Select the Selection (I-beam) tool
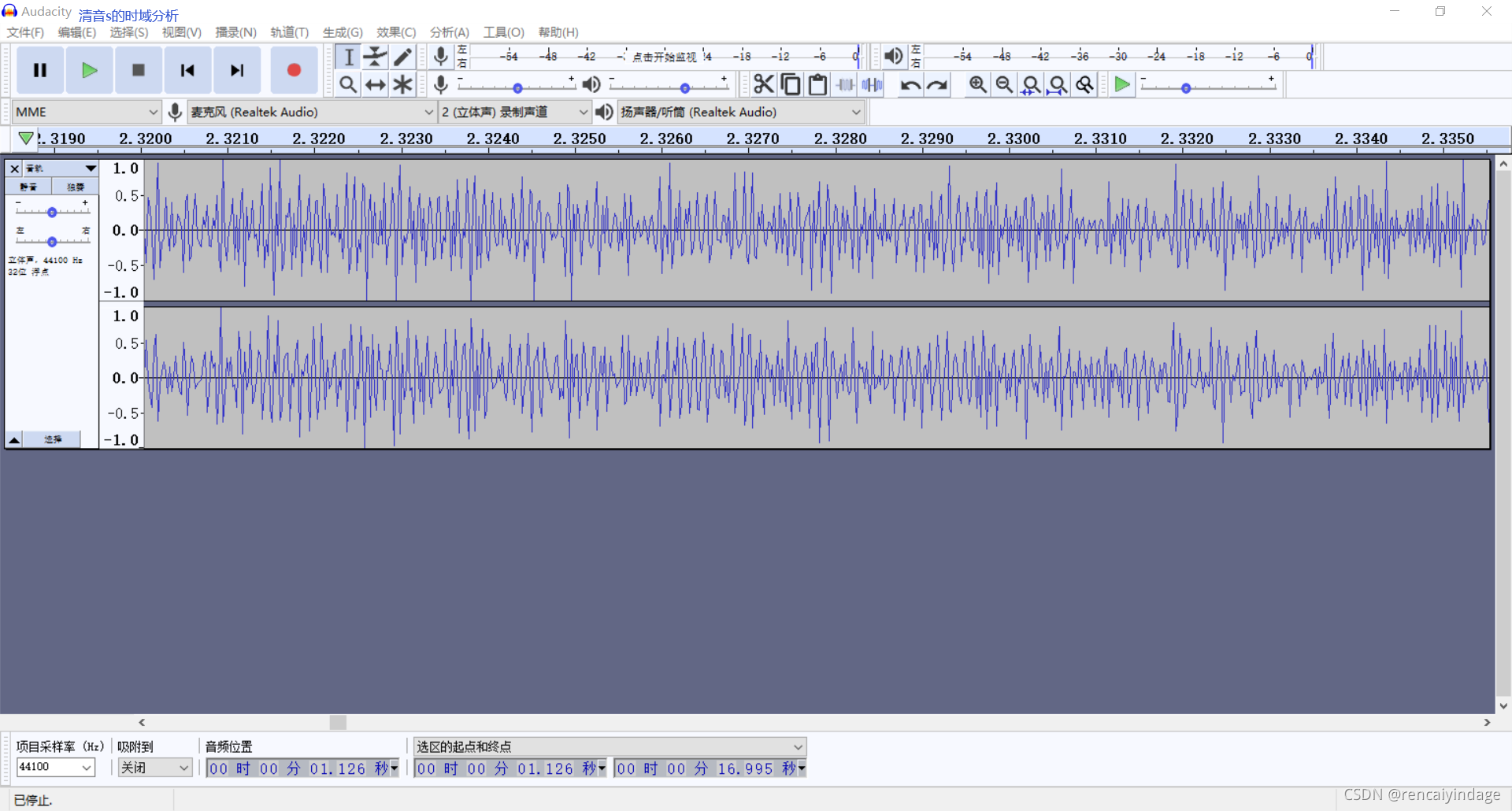Screen dimensions: 1512x811 (x=349, y=57)
